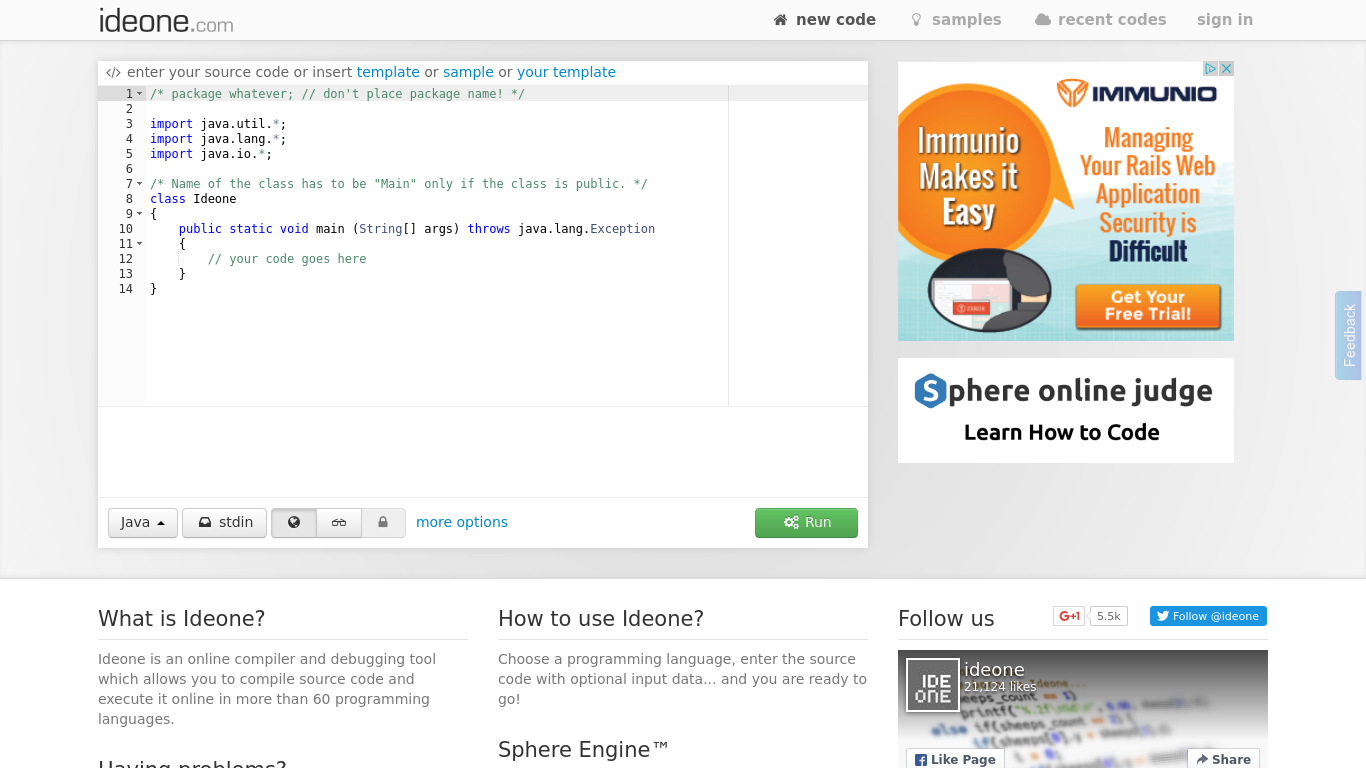Click the AdChoices triangle icon
The width and height of the screenshot is (1366, 768).
click(1210, 69)
